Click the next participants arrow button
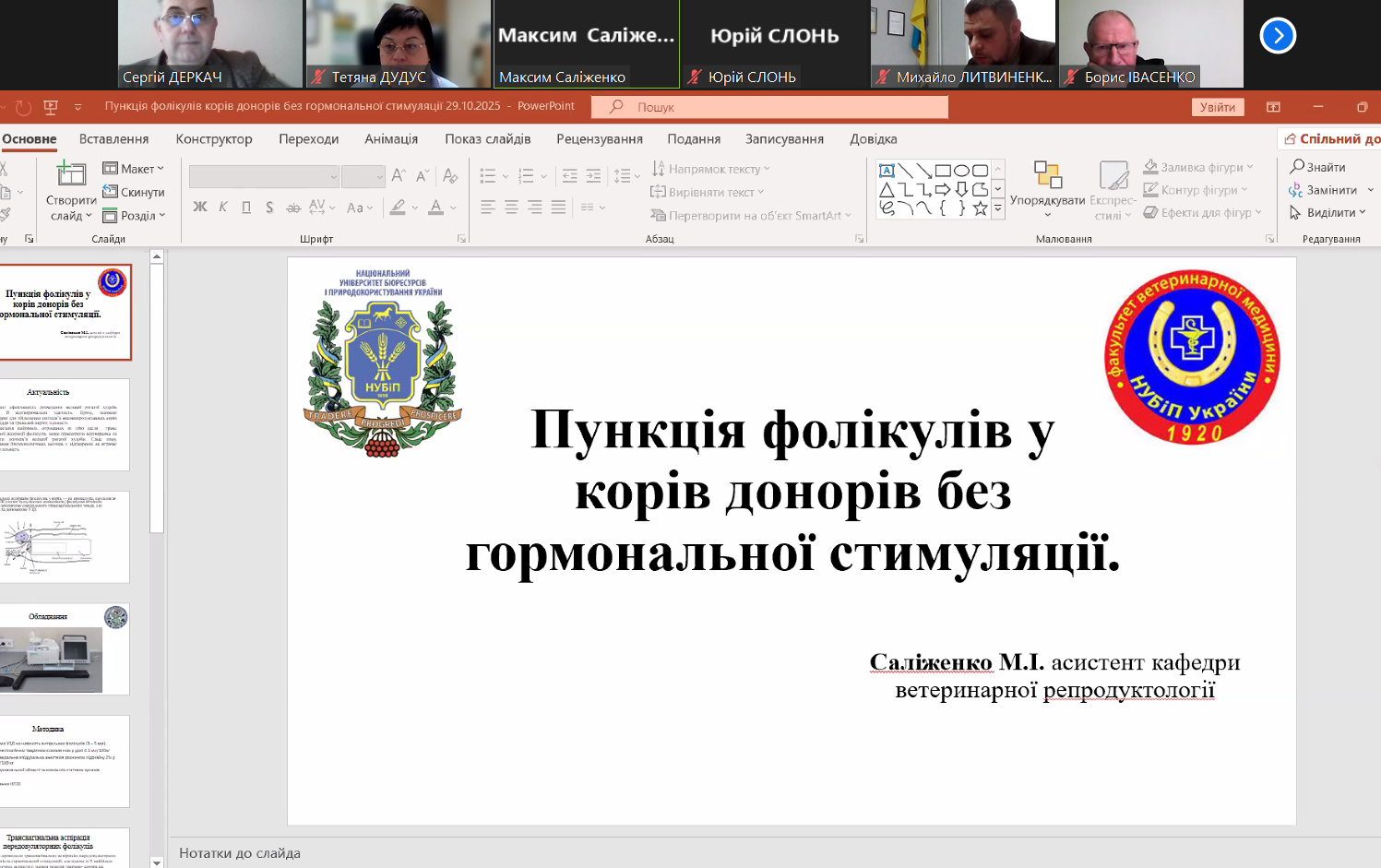Image resolution: width=1381 pixels, height=868 pixels. pos(1277,36)
